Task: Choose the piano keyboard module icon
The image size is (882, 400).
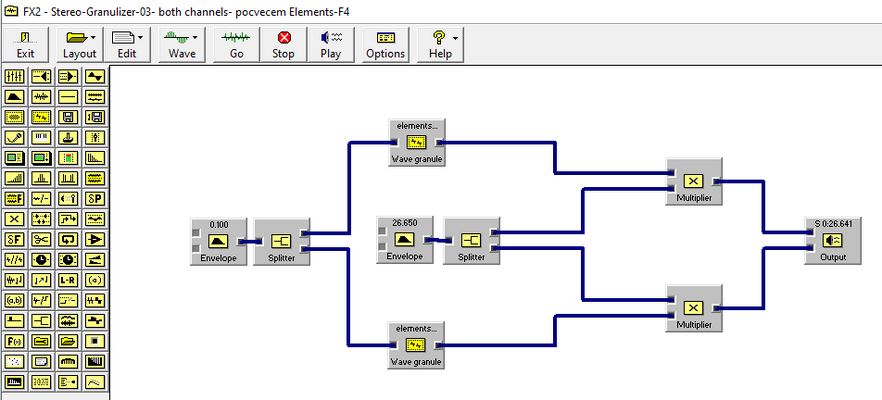Action: coord(41,137)
